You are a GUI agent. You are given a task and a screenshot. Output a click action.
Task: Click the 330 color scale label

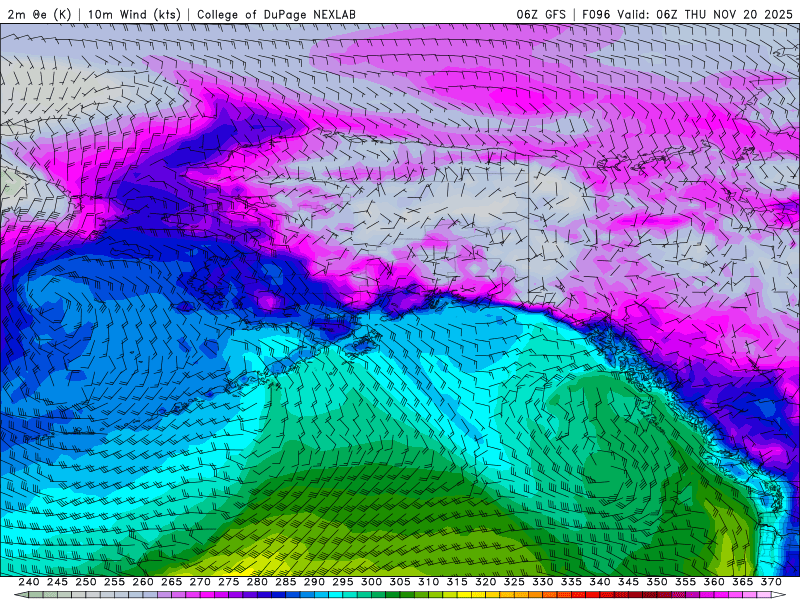pos(543,582)
